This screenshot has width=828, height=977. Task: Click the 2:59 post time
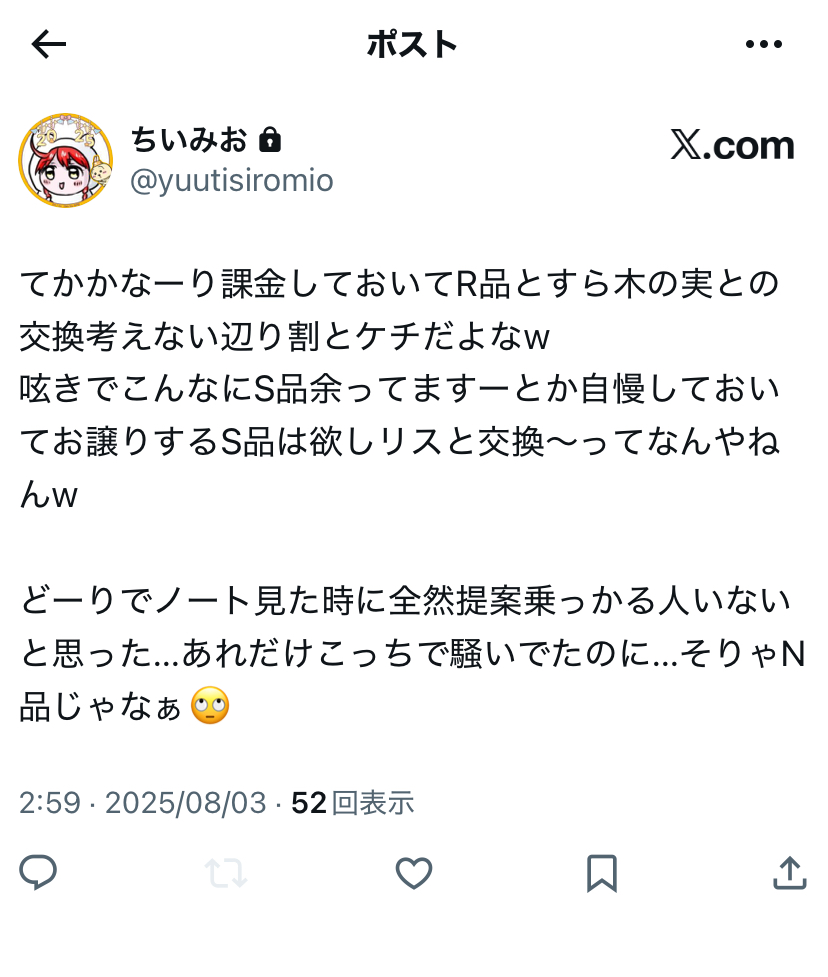(x=50, y=803)
